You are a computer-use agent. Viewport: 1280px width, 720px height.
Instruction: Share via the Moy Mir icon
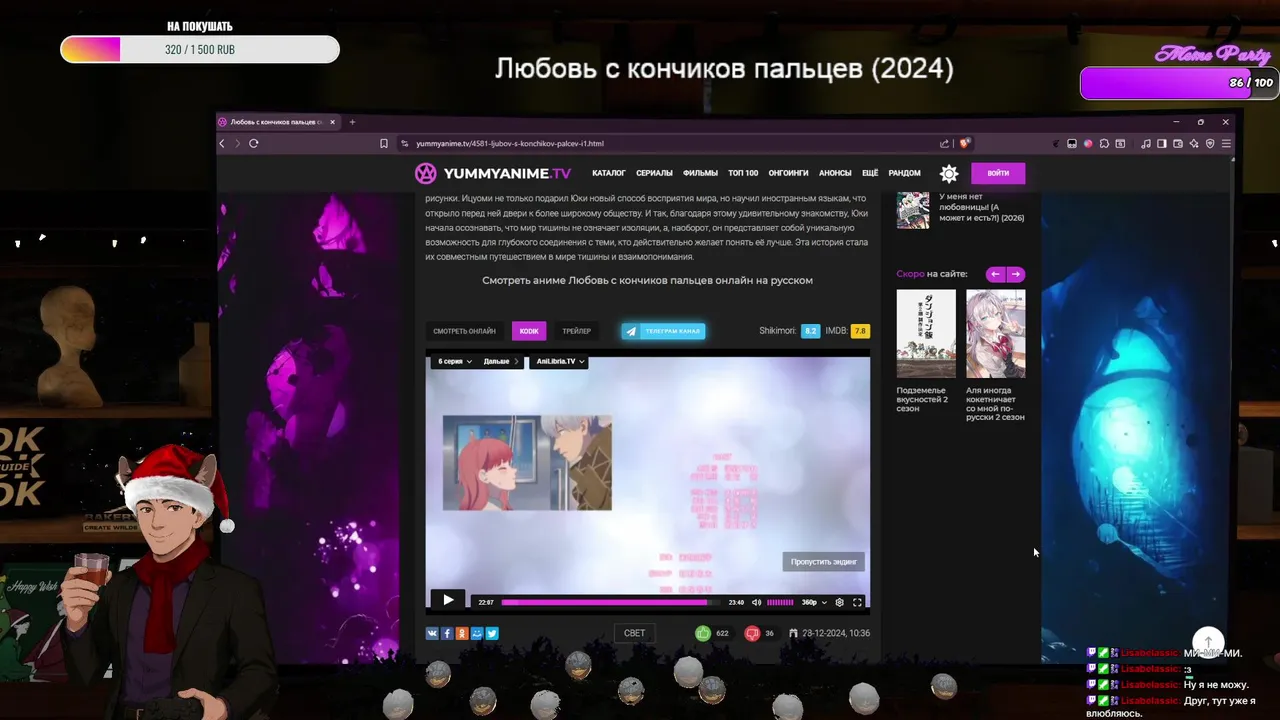(x=477, y=633)
